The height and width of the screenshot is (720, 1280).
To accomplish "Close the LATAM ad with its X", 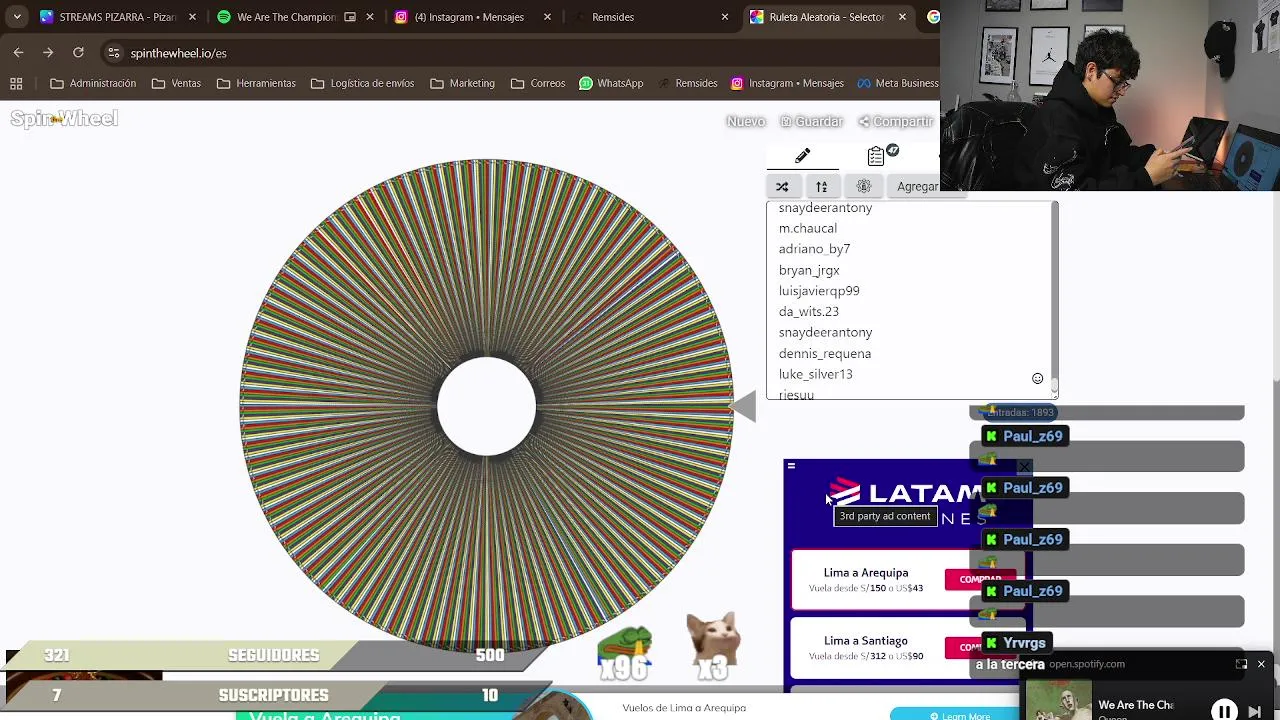I will (1024, 466).
